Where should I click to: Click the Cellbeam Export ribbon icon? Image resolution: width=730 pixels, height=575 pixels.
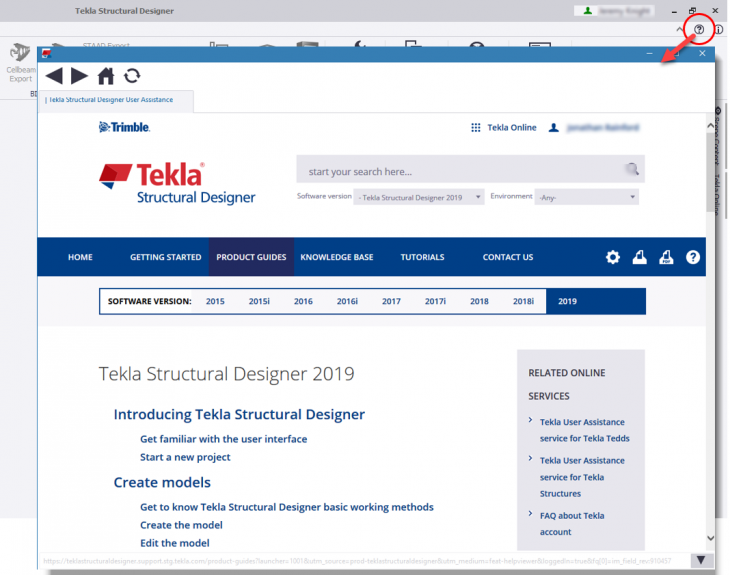coord(20,63)
